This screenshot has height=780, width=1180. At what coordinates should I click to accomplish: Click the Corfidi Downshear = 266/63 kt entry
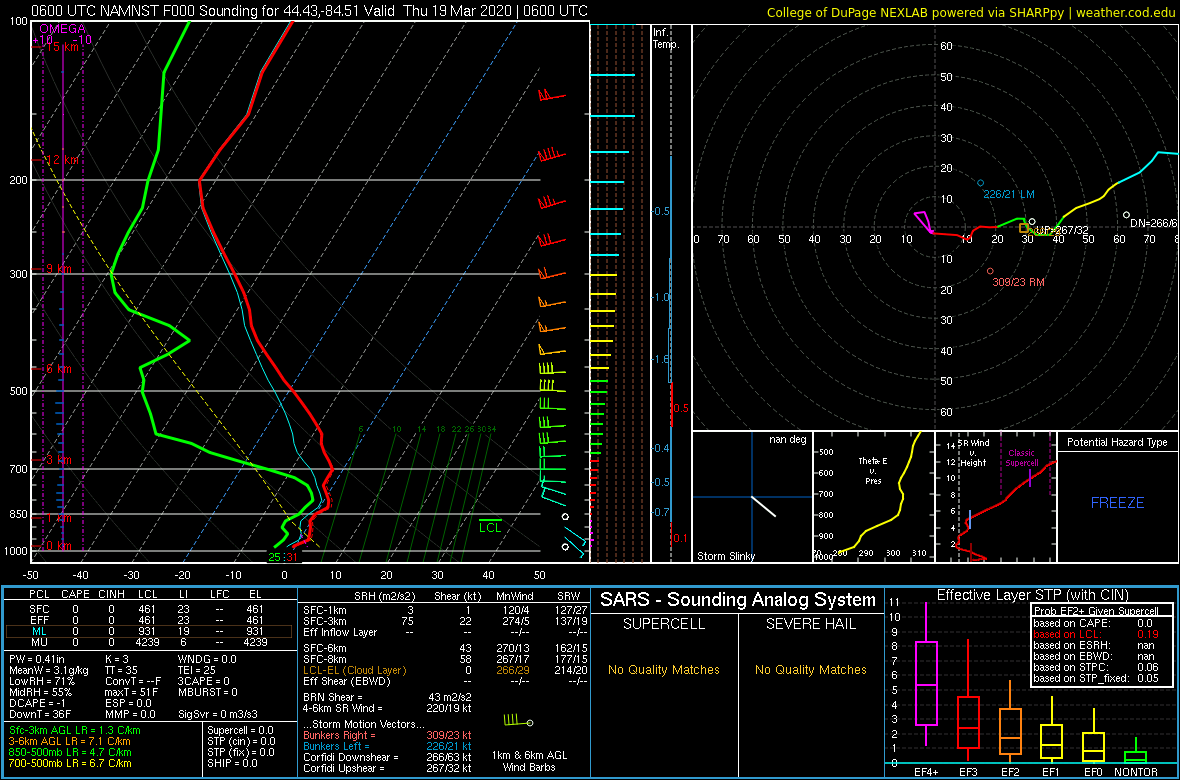(x=387, y=757)
